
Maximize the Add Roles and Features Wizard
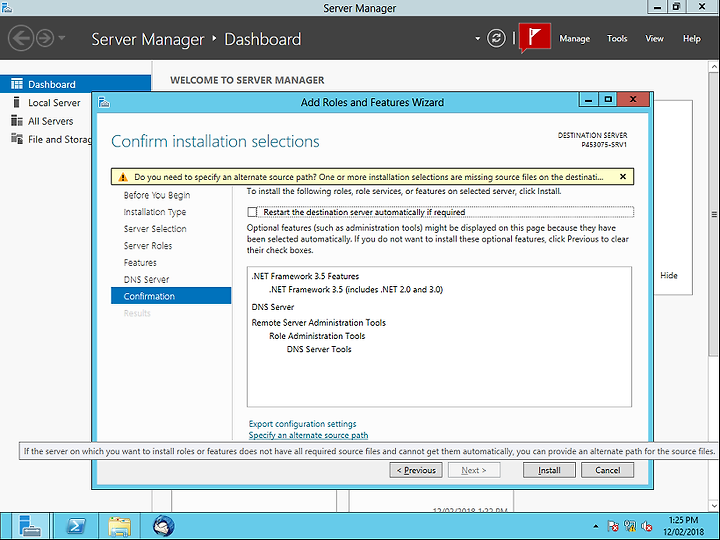click(x=608, y=99)
